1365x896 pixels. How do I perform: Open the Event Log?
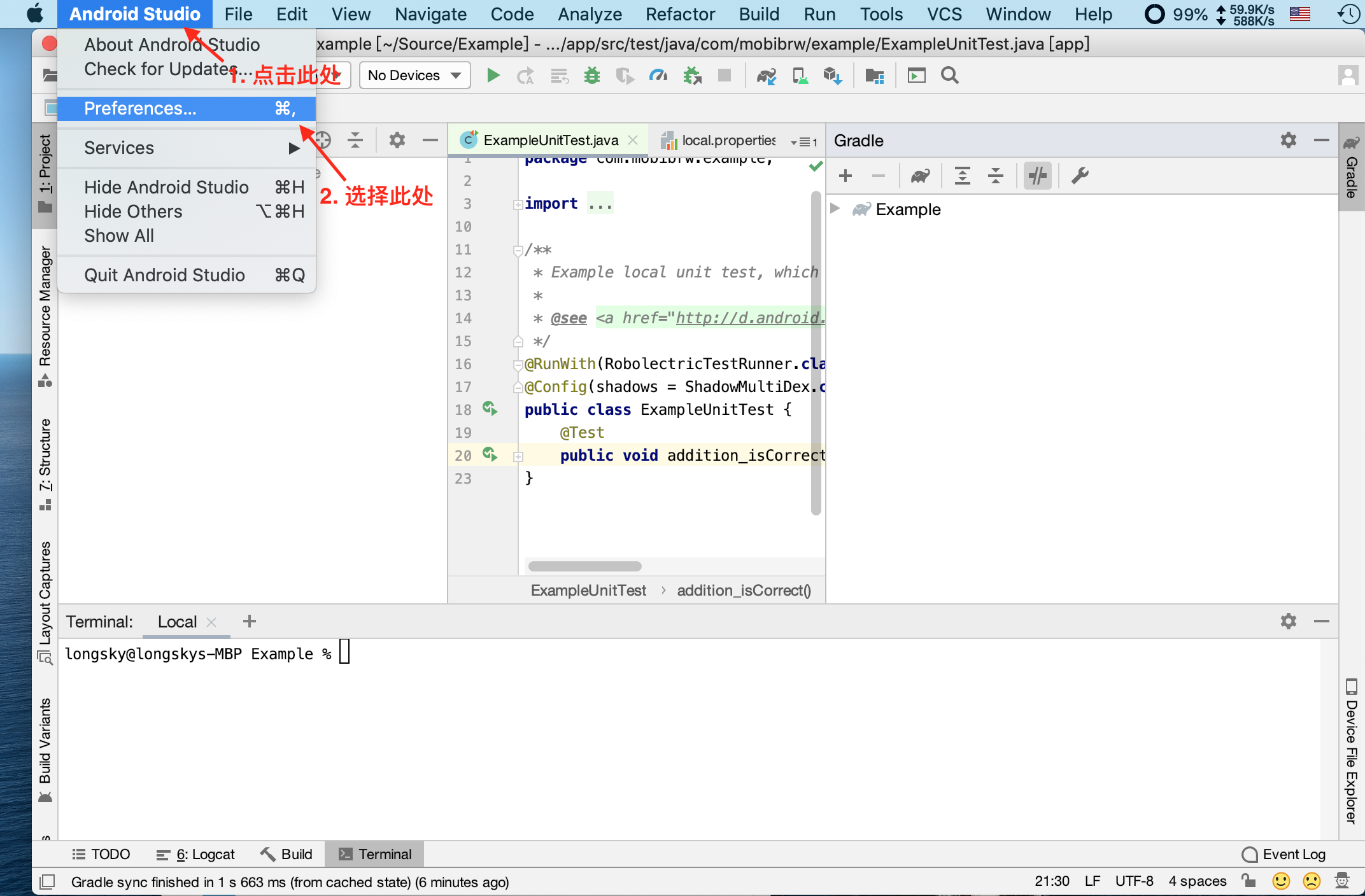[1284, 854]
